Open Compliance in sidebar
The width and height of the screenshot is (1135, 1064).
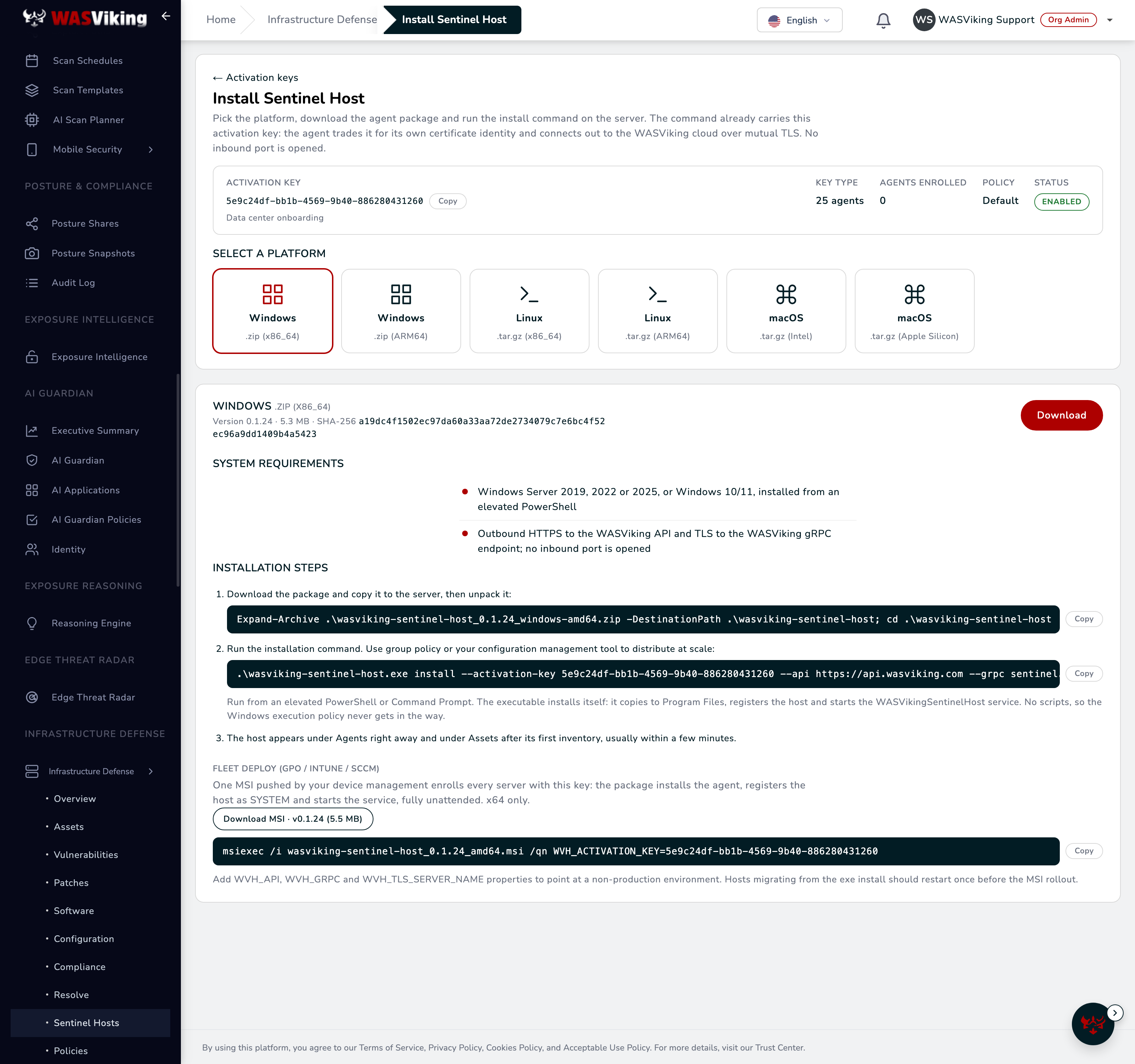pos(79,967)
